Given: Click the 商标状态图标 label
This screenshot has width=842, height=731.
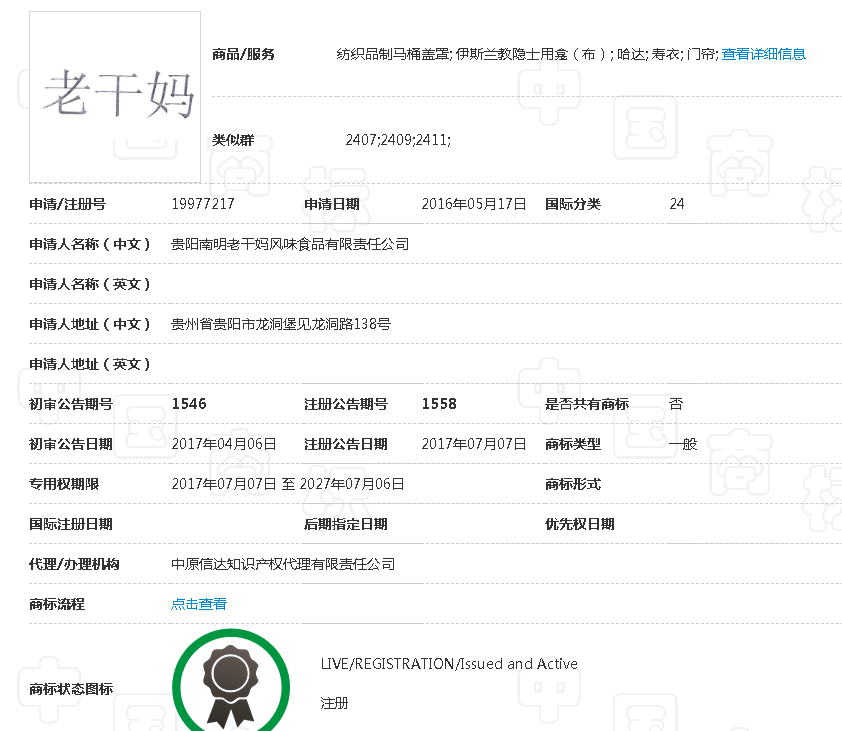Looking at the screenshot, I should click(71, 689).
